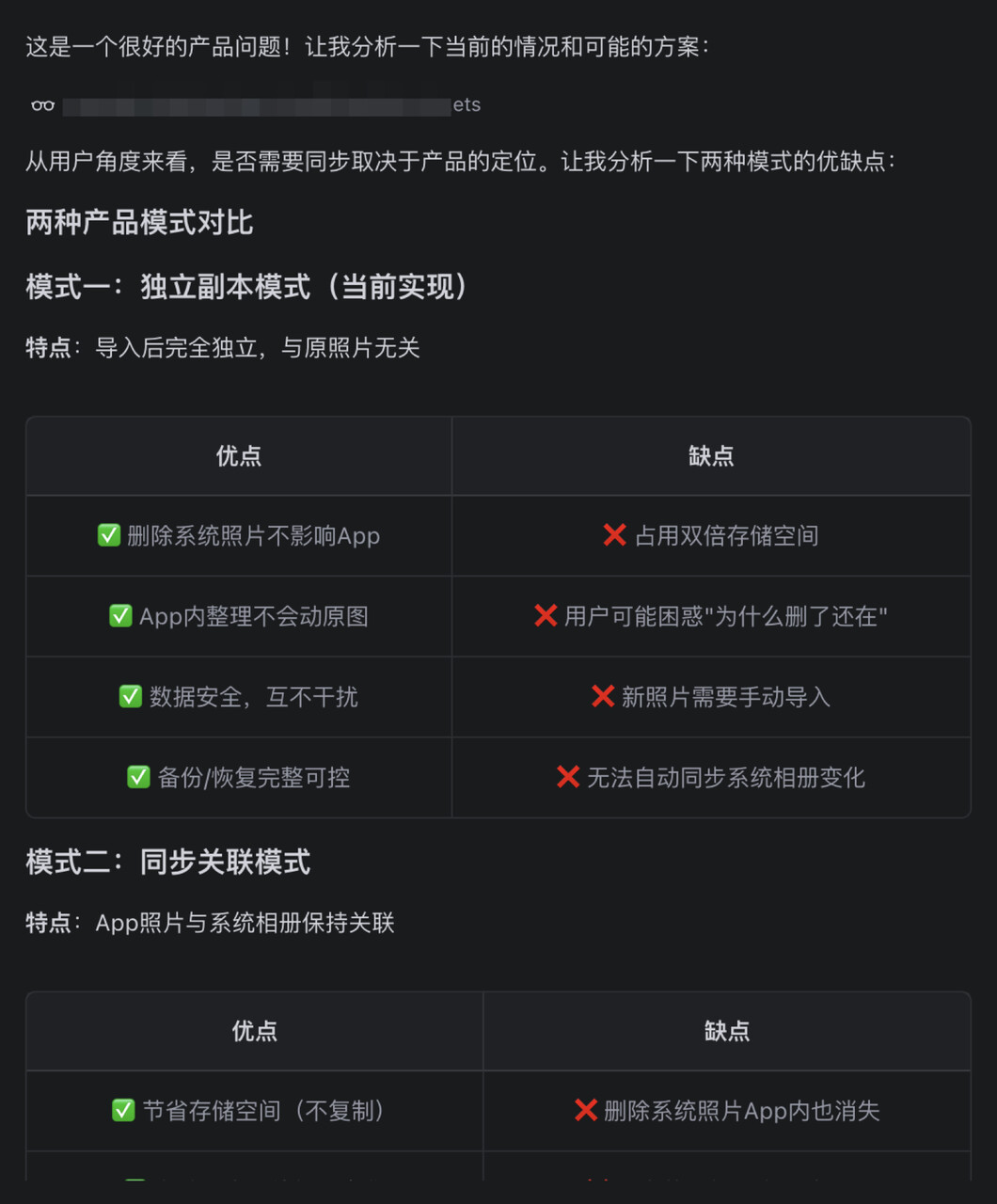Click the red cross beside "删除系统照片App内也消失"
This screenshot has height=1204, width=997.
[x=586, y=1110]
